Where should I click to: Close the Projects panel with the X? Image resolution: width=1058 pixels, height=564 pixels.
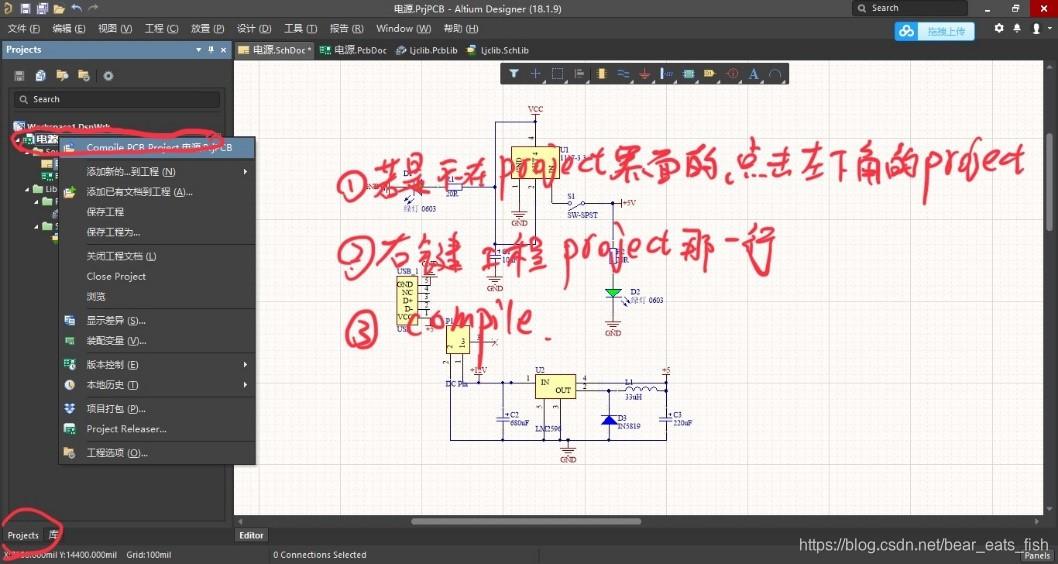tap(224, 50)
